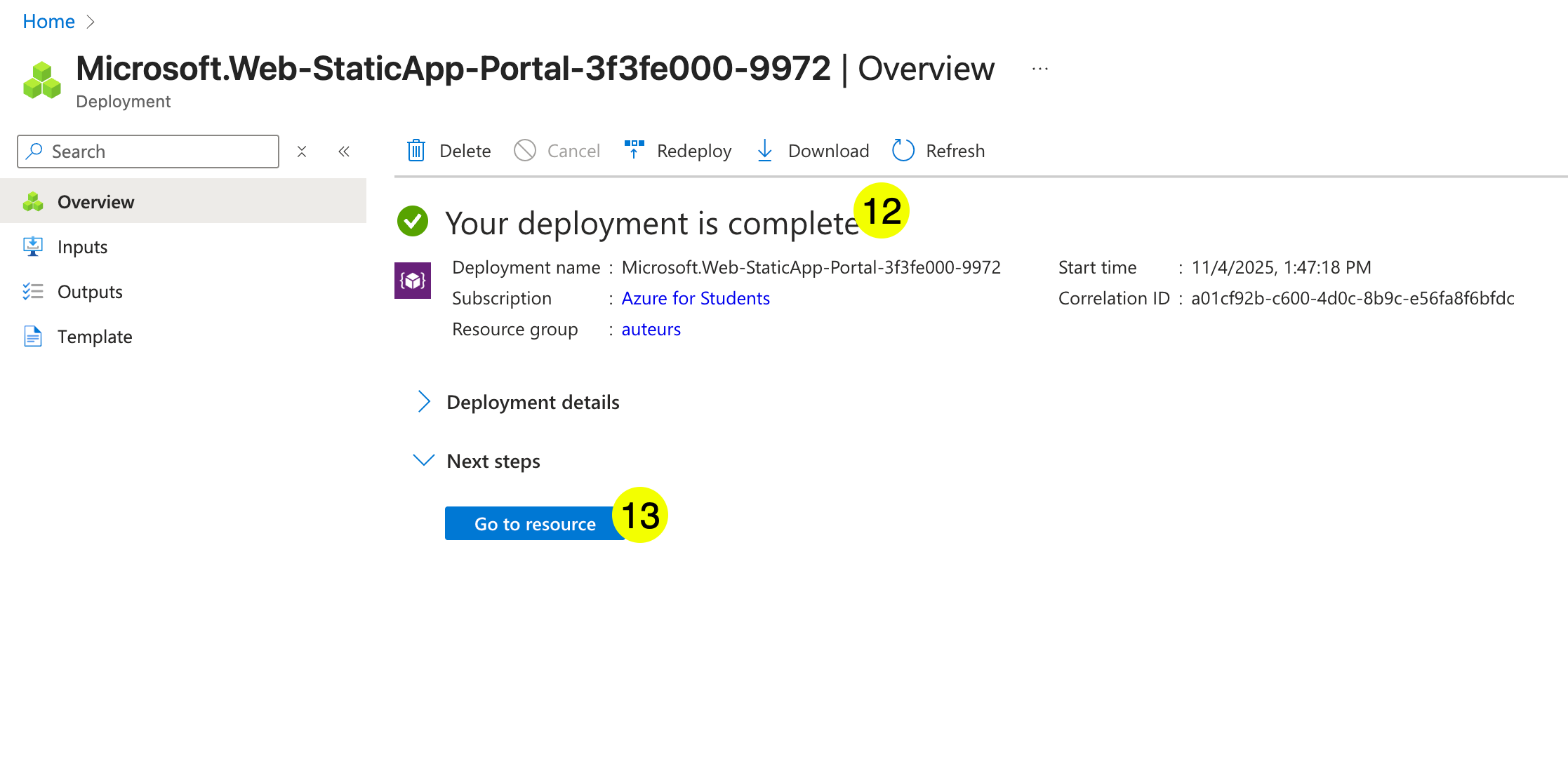Click the green deployment success checkmark icon
Image resolution: width=1568 pixels, height=759 pixels.
413,222
